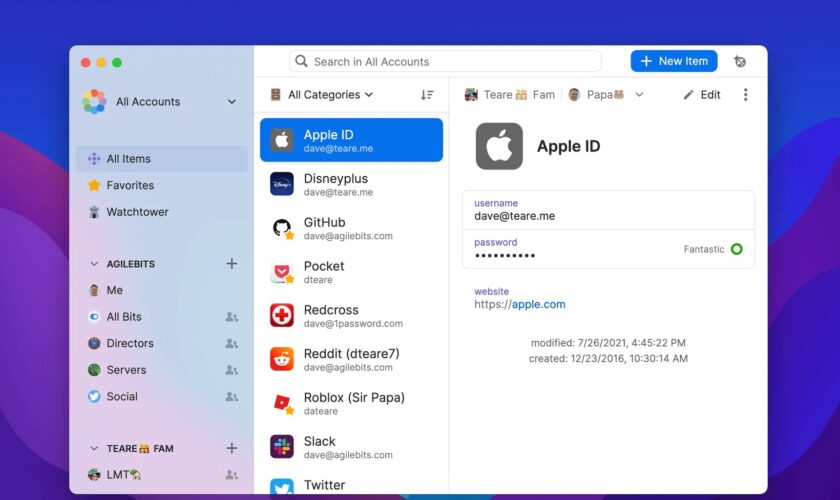This screenshot has width=840, height=500.
Task: Click shared people icon next to Servers
Action: click(x=231, y=370)
